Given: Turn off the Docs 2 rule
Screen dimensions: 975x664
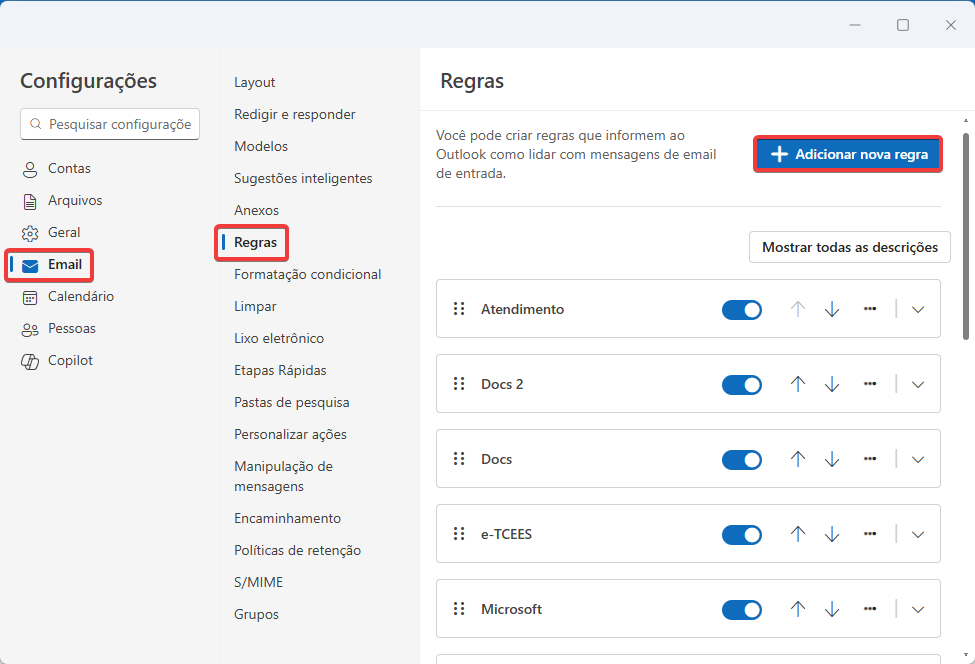Looking at the screenshot, I should [742, 385].
